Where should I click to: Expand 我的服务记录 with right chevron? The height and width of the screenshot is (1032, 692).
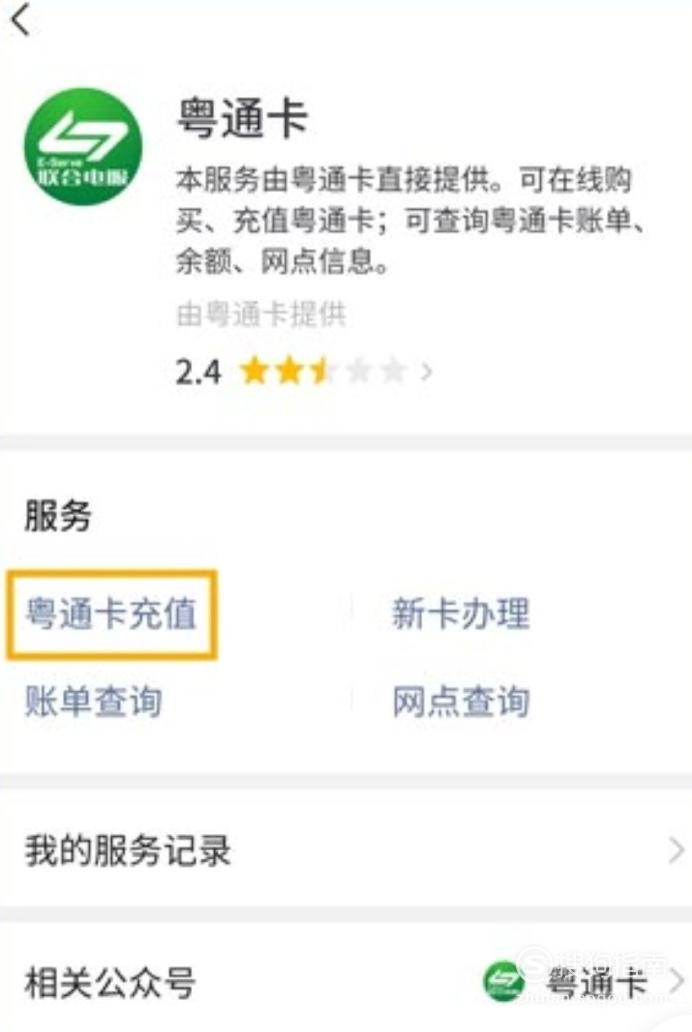tap(676, 850)
